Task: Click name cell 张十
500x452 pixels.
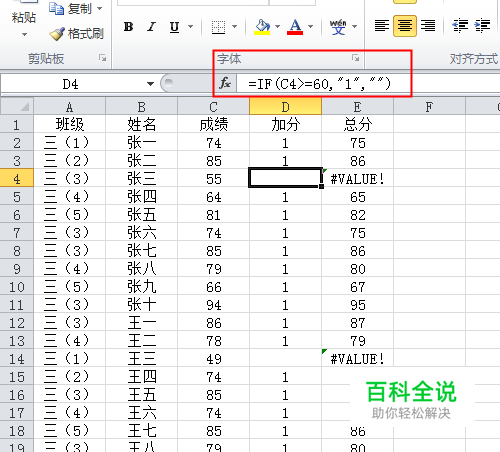Action: tap(141, 304)
